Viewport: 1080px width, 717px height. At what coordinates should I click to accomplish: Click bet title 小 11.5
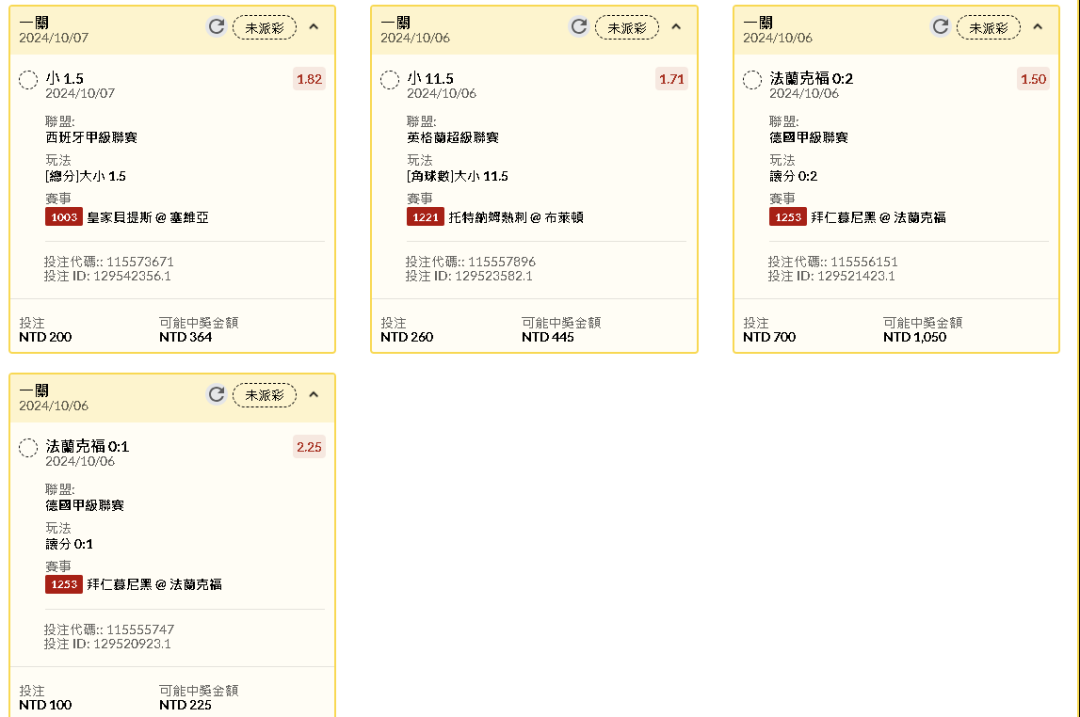[x=430, y=79]
